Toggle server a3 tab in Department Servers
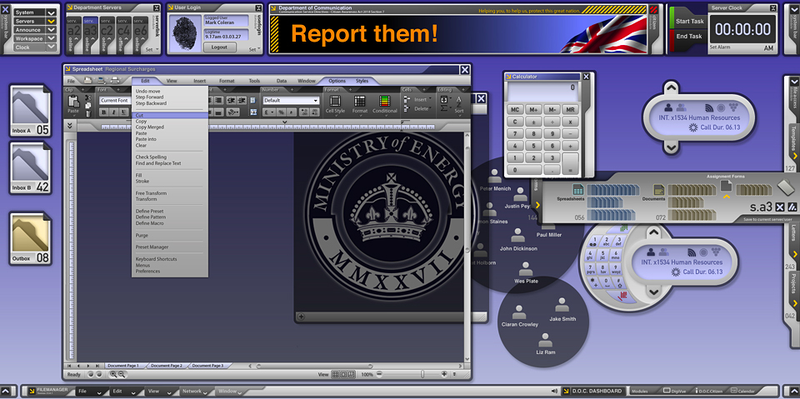The image size is (800, 399). pos(90,35)
